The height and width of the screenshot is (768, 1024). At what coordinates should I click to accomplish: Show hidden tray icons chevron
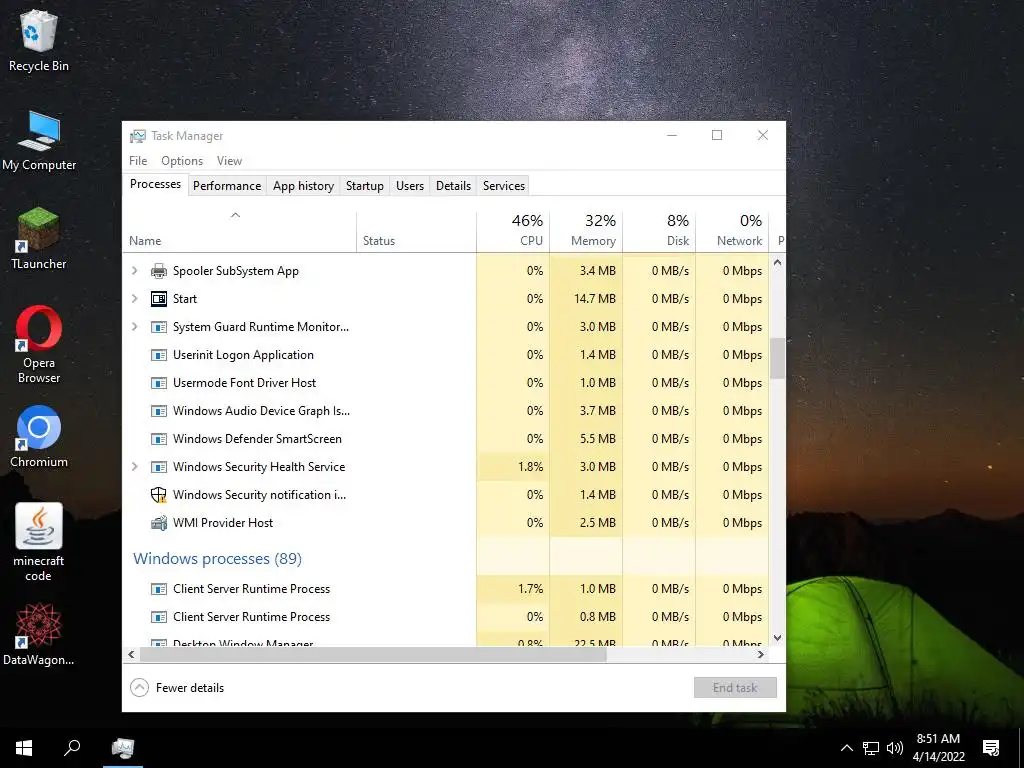pyautogui.click(x=846, y=748)
